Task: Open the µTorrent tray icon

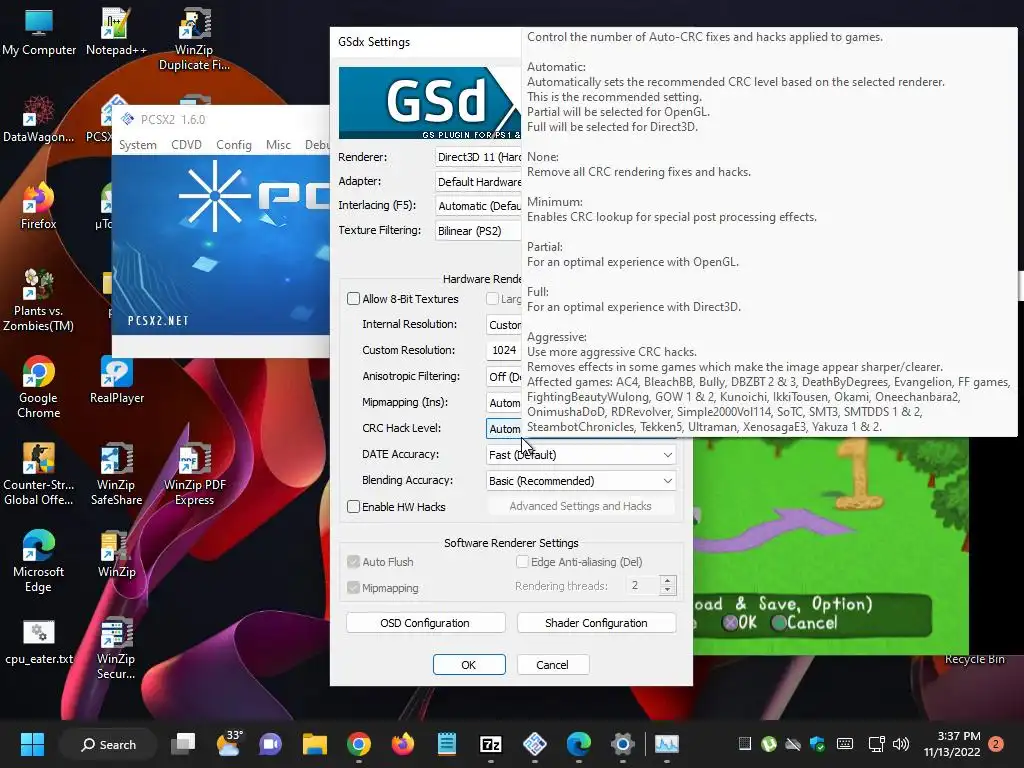Action: tap(769, 744)
